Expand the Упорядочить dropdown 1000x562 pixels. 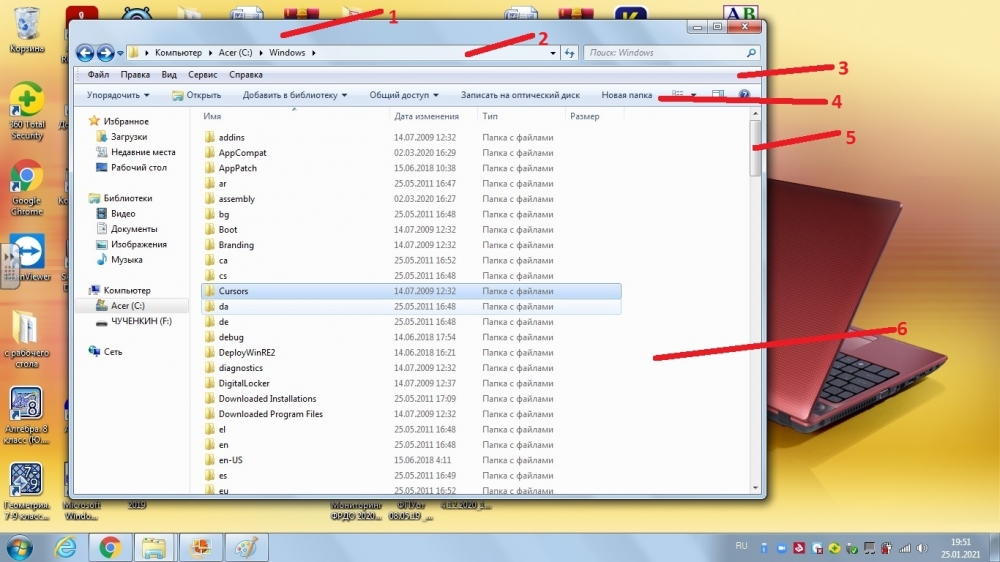click(118, 95)
